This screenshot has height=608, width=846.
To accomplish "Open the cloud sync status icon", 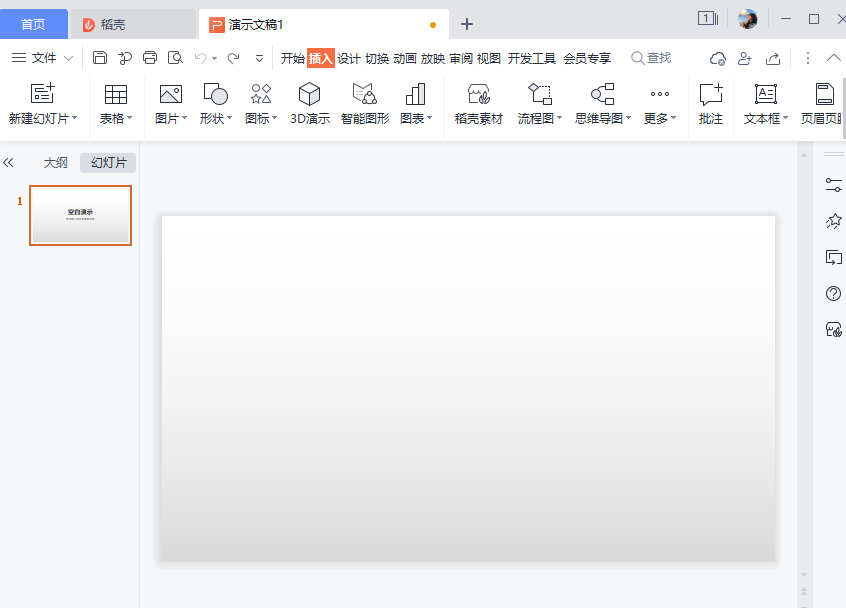I will pyautogui.click(x=717, y=59).
